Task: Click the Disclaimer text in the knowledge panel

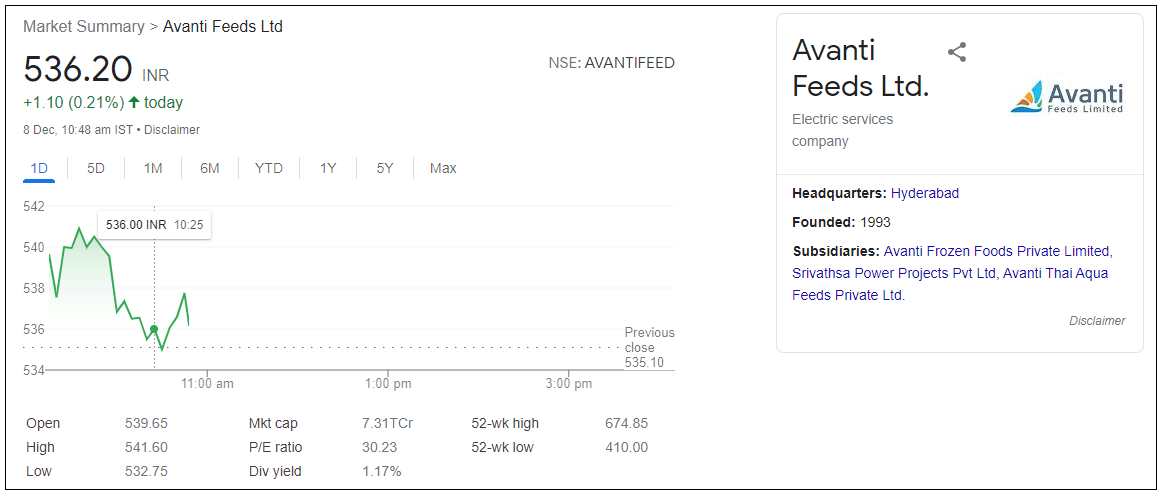Action: tap(1096, 321)
